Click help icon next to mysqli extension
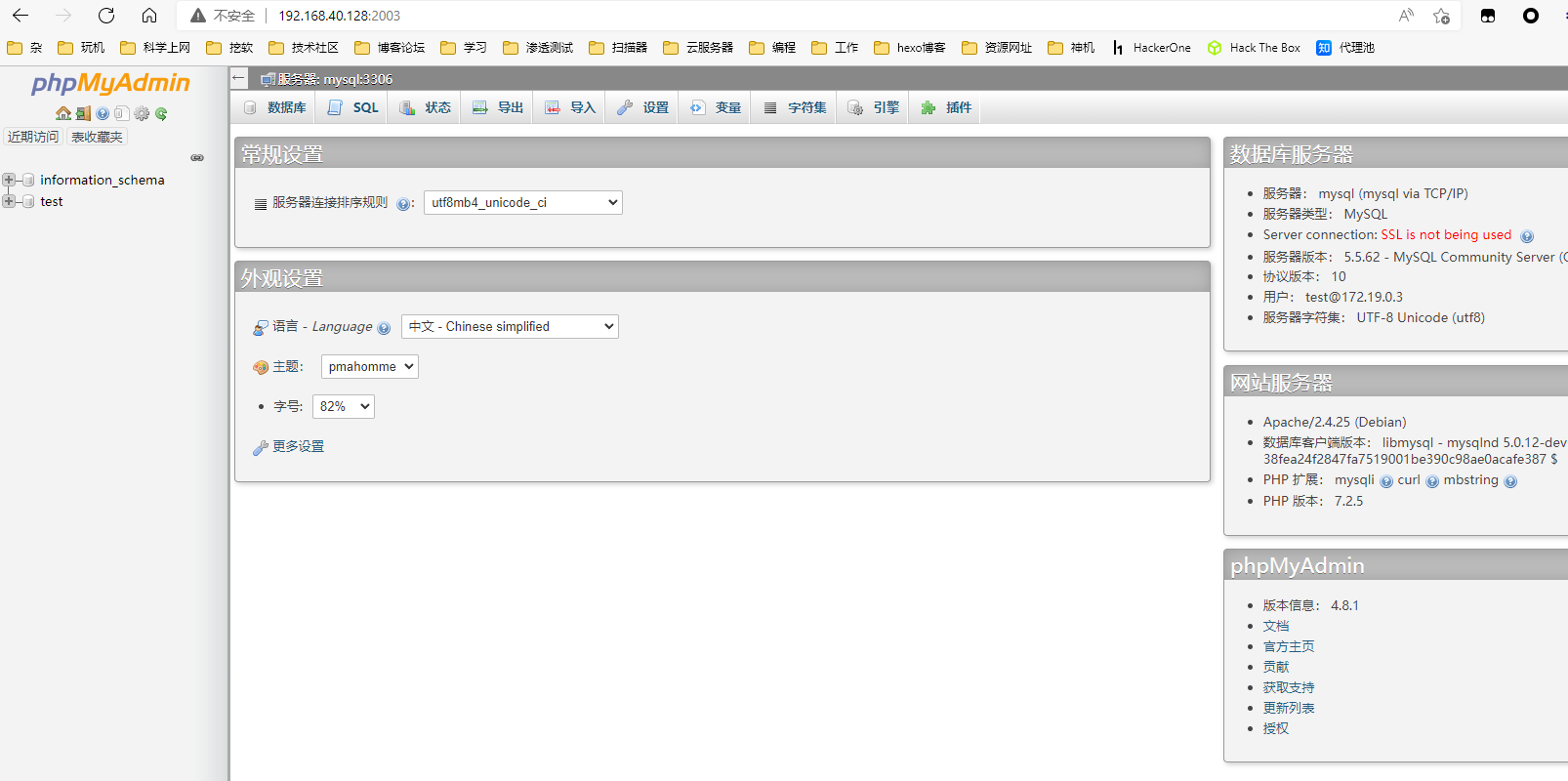Screen dimensions: 1568x781 (x=1386, y=481)
